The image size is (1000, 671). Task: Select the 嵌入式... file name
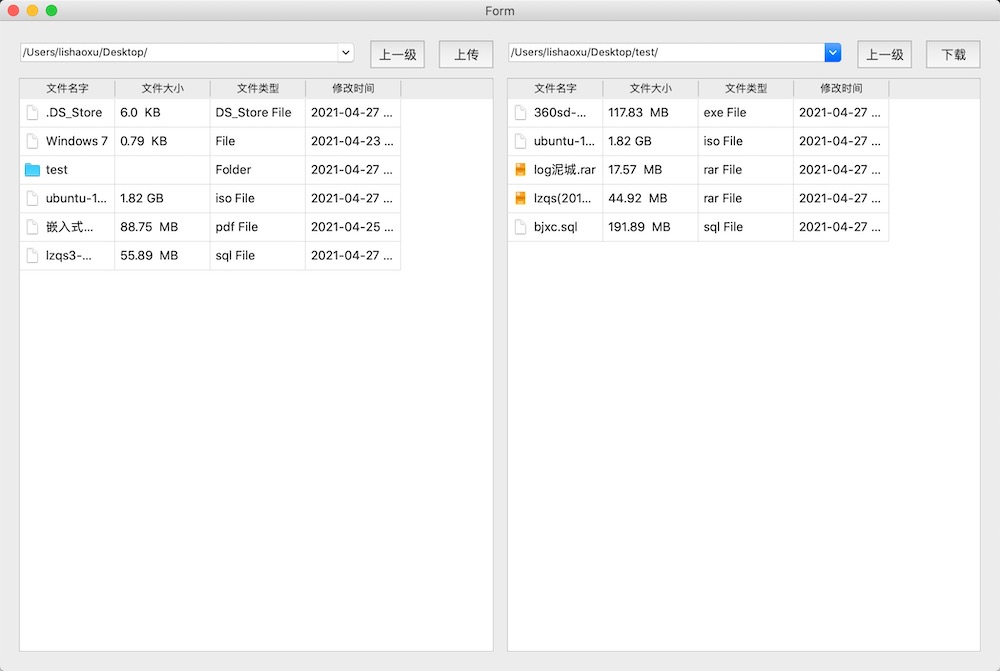pos(70,227)
